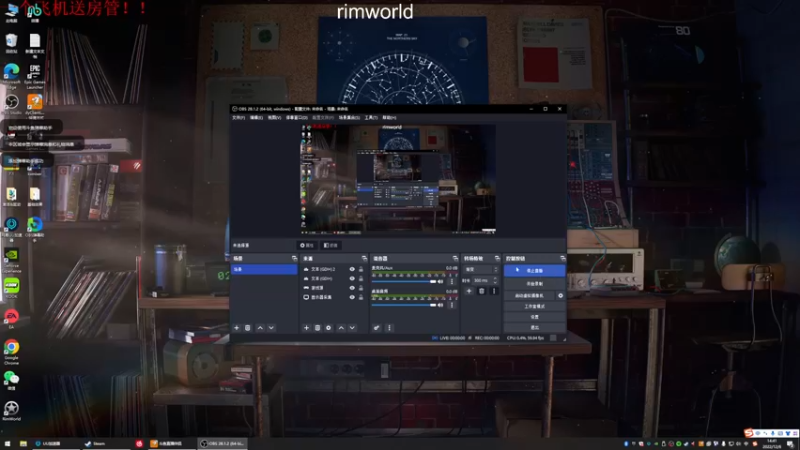
Task: Open virtual camera settings gear icon
Action: coord(560,295)
